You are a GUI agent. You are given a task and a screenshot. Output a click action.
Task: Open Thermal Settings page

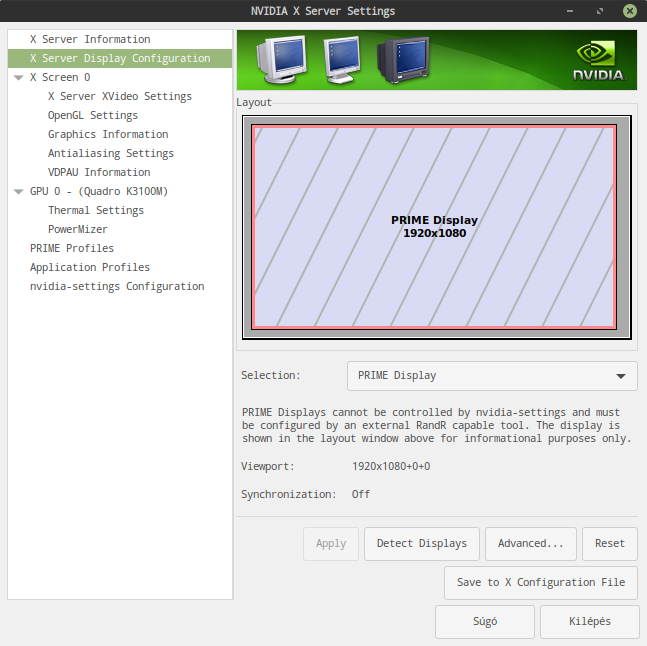120,210
